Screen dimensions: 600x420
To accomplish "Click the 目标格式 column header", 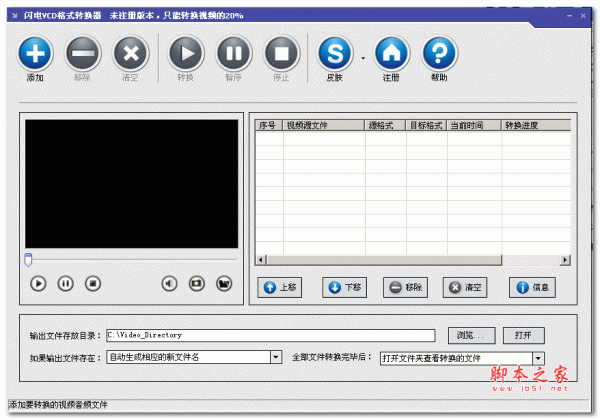I will (426, 125).
